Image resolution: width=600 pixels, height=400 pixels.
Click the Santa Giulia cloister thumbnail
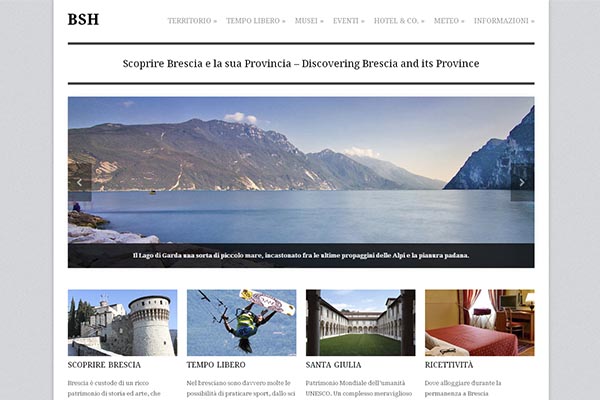[360, 323]
